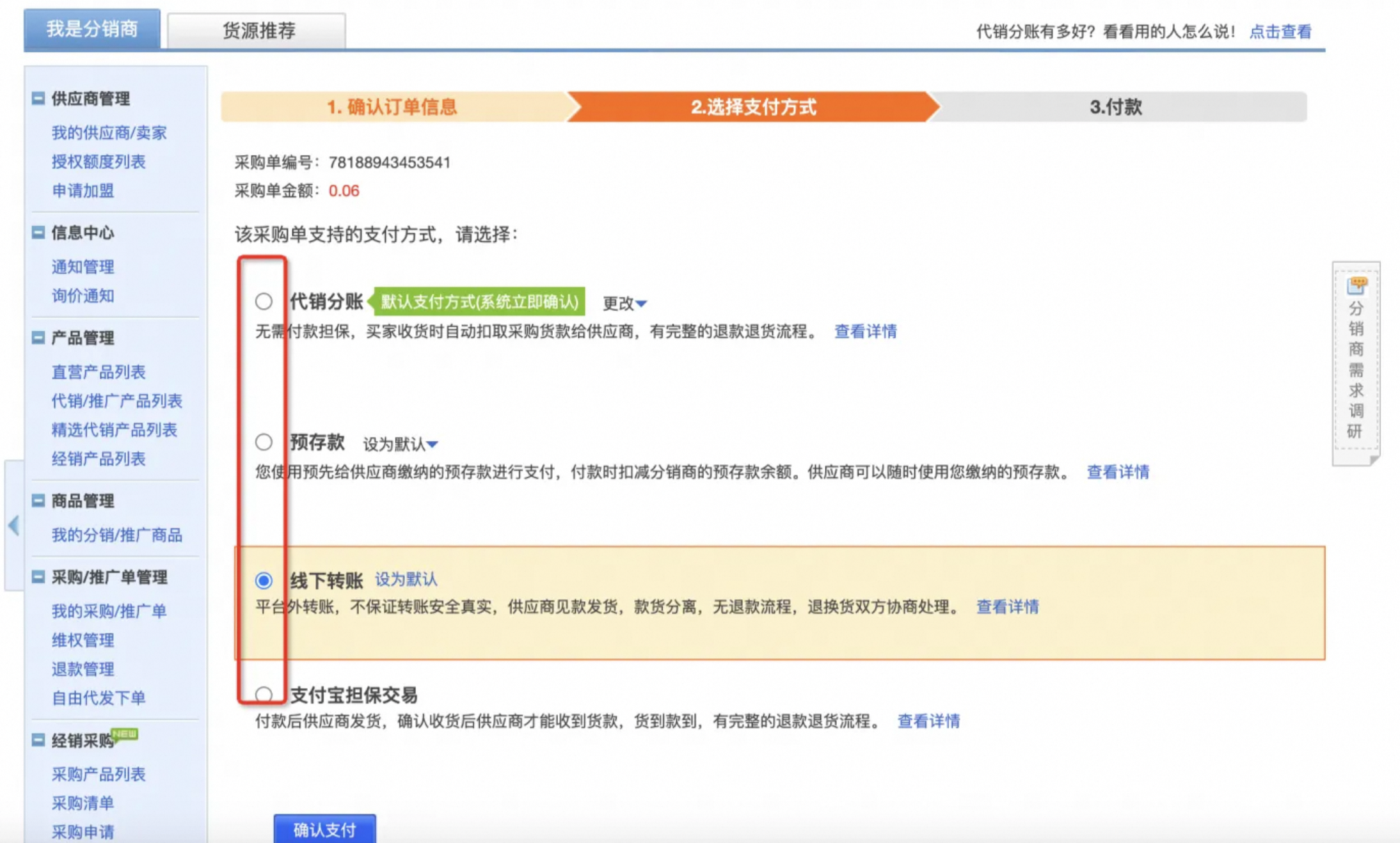
Task: Open 授权额度列表 in sidebar
Action: tap(99, 161)
